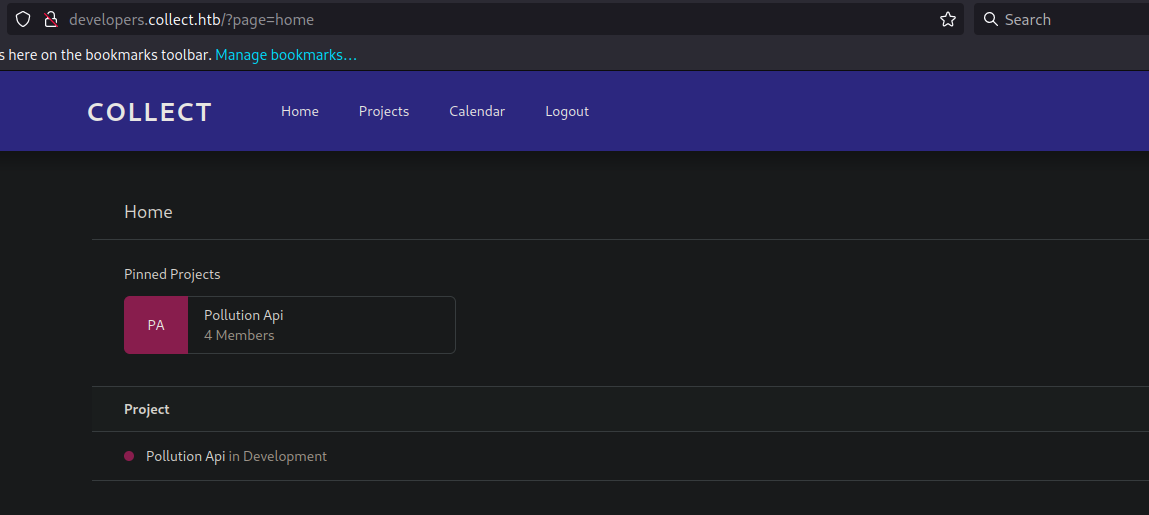The image size is (1149, 515).
Task: Open the Home navigation item
Action: [x=300, y=111]
